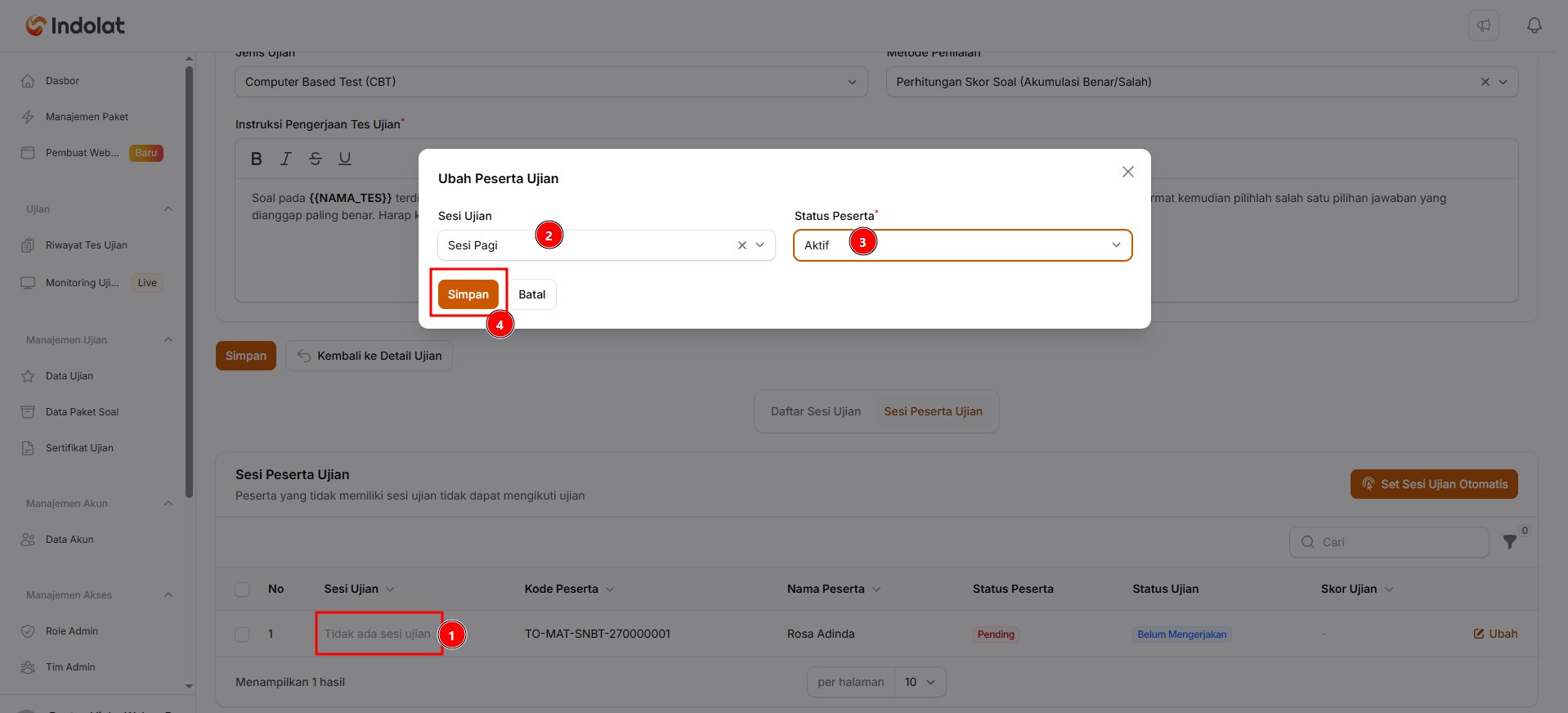This screenshot has width=1568, height=713.
Task: Collapse the Ujian sidebar section
Action: click(168, 209)
